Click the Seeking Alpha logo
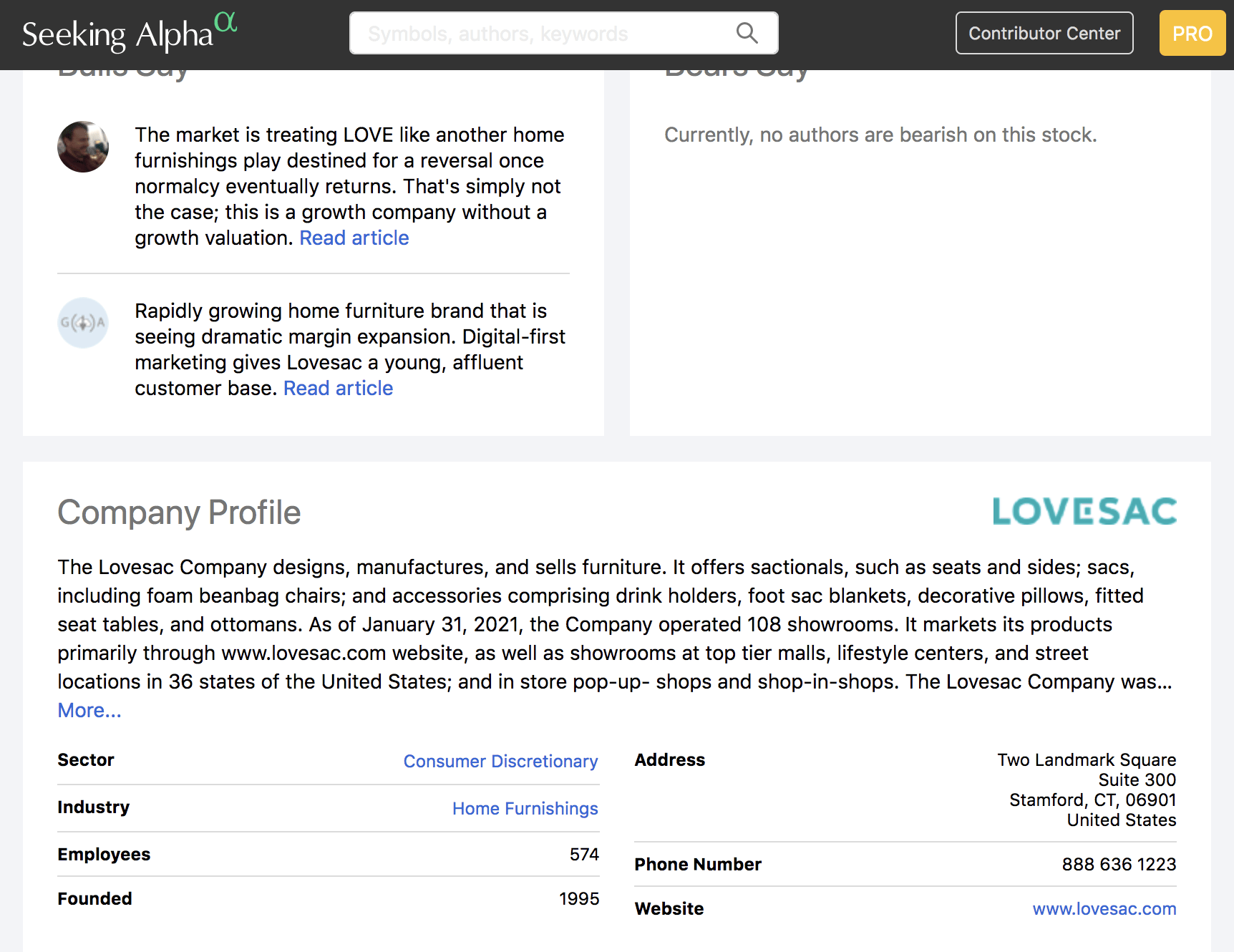 click(x=129, y=34)
